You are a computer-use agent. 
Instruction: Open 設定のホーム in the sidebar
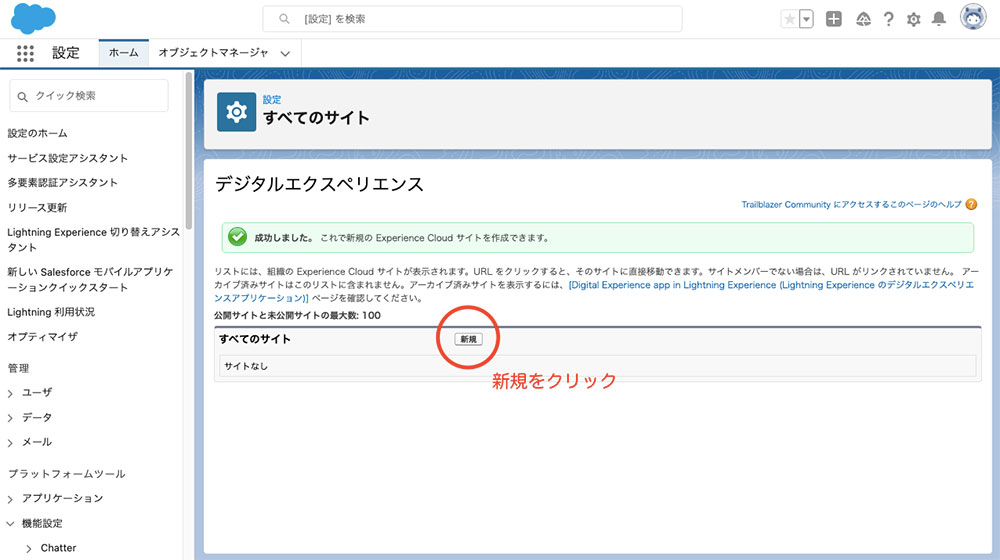(38, 133)
